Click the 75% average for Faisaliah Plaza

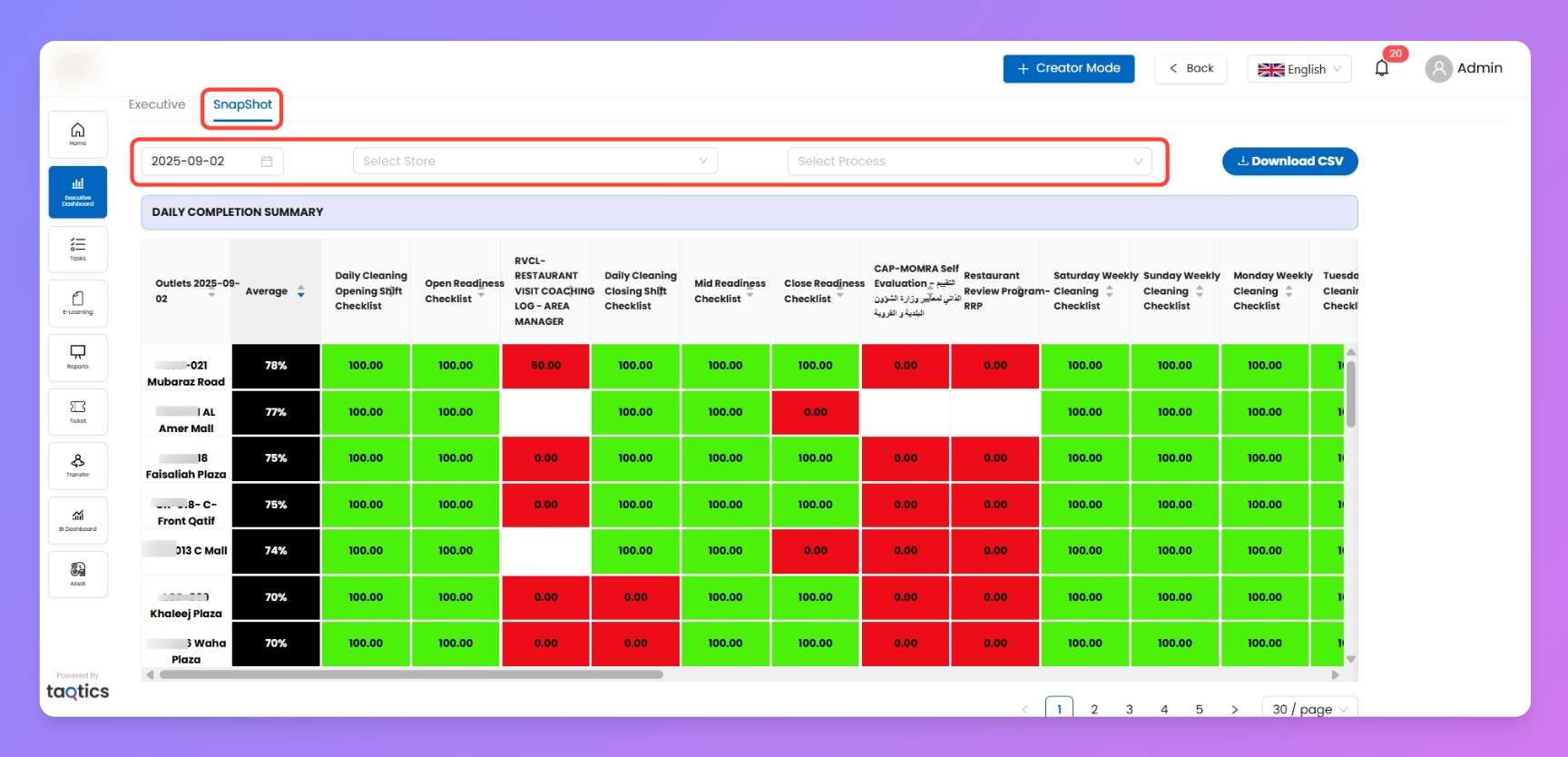click(x=276, y=458)
